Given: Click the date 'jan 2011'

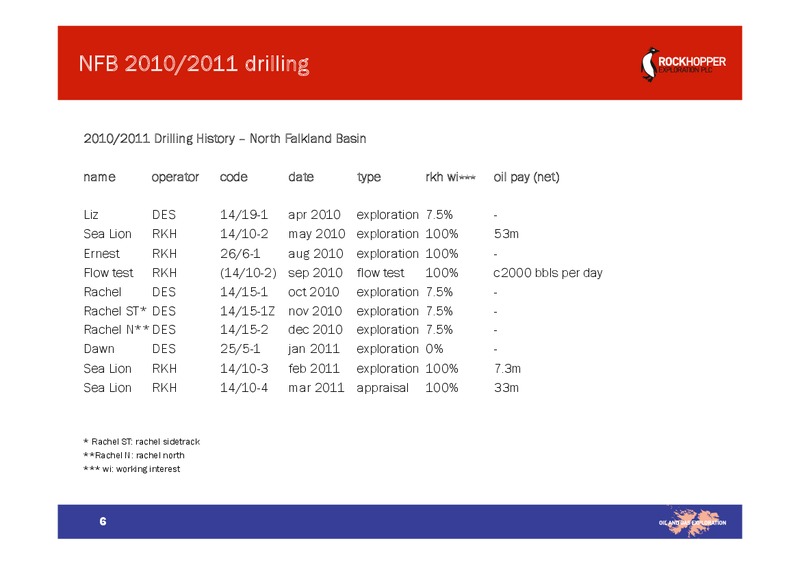Looking at the screenshot, I should point(314,350).
